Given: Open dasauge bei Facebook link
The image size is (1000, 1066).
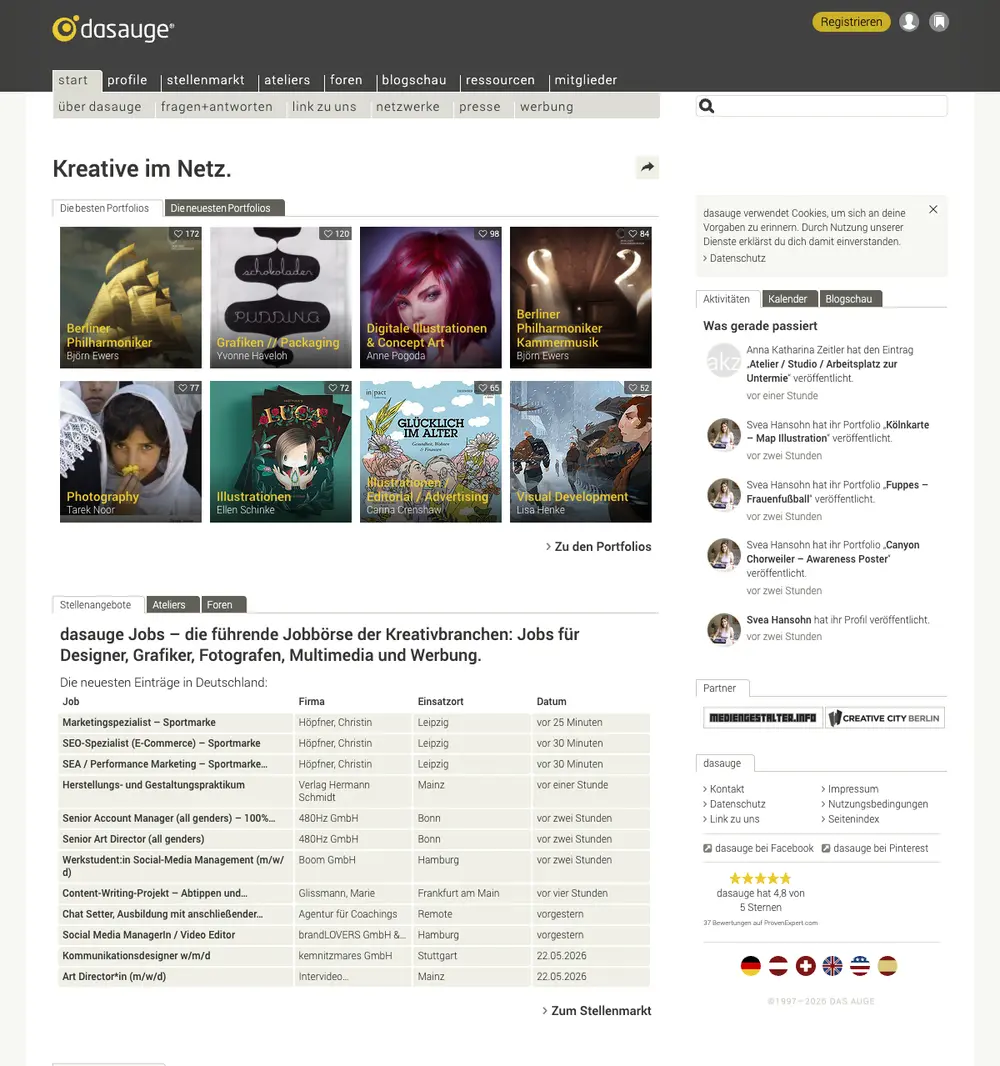Looking at the screenshot, I should click(758, 848).
